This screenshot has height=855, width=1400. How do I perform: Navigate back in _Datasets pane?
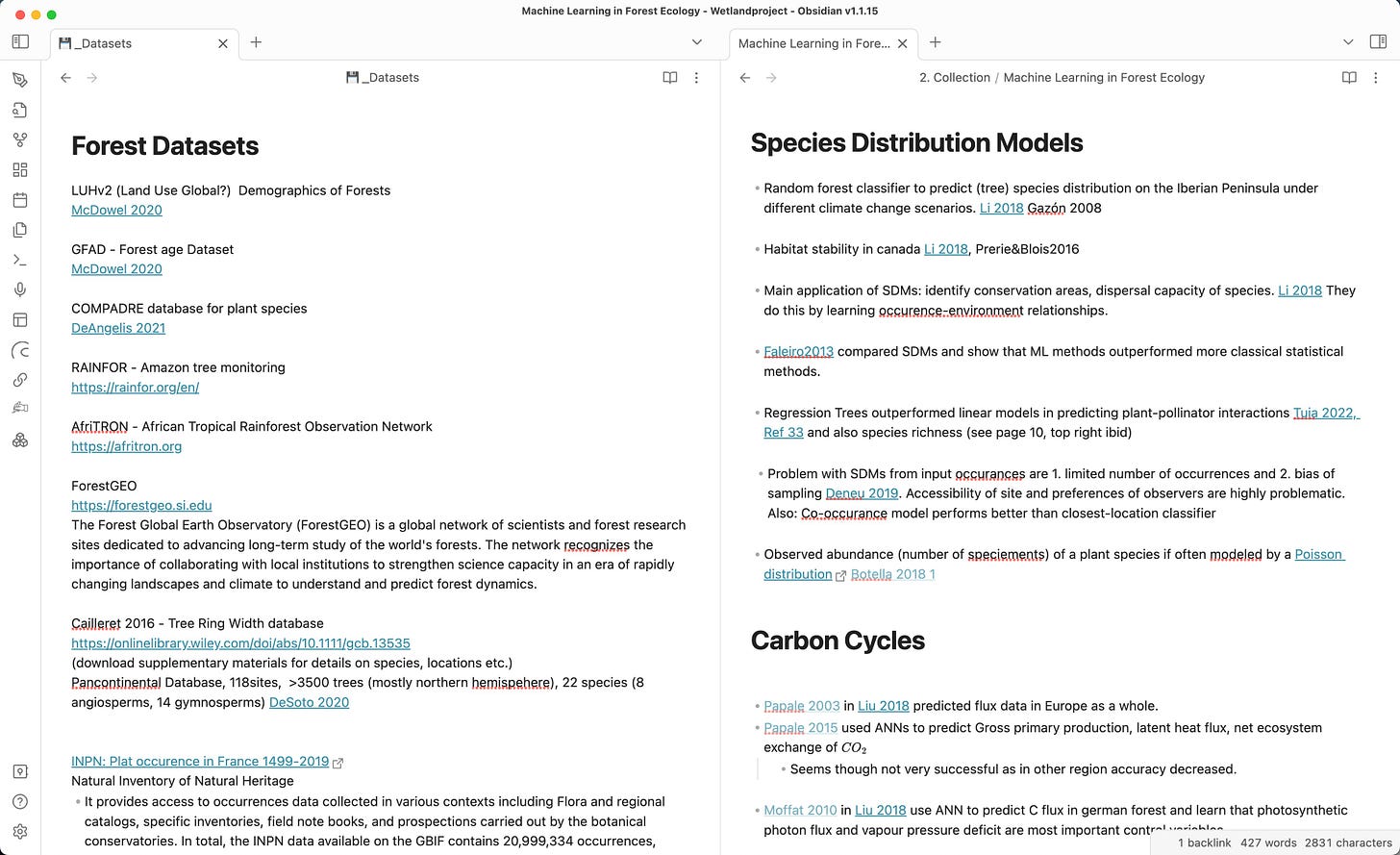65,78
